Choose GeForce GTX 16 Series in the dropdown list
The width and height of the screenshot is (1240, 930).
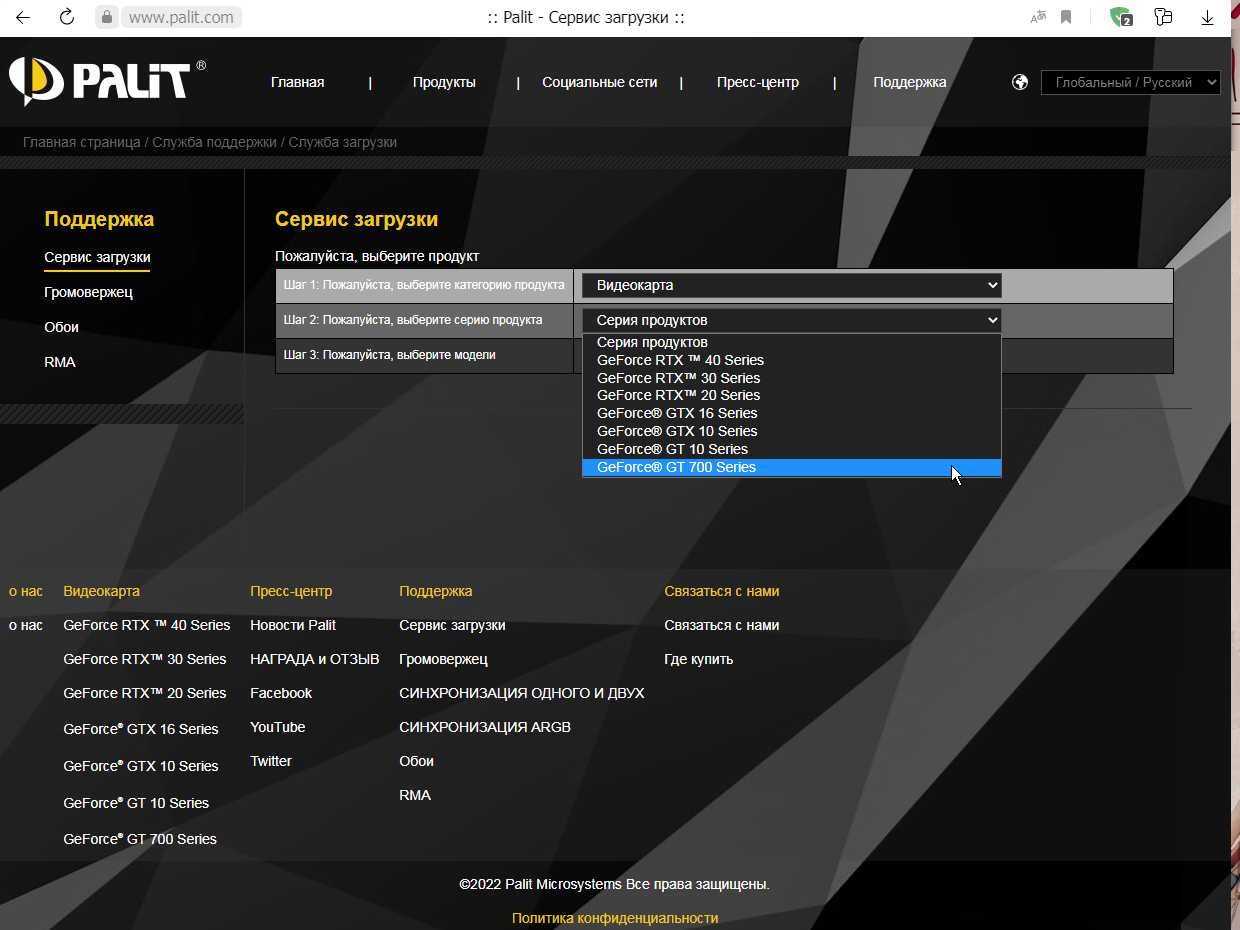coord(792,413)
